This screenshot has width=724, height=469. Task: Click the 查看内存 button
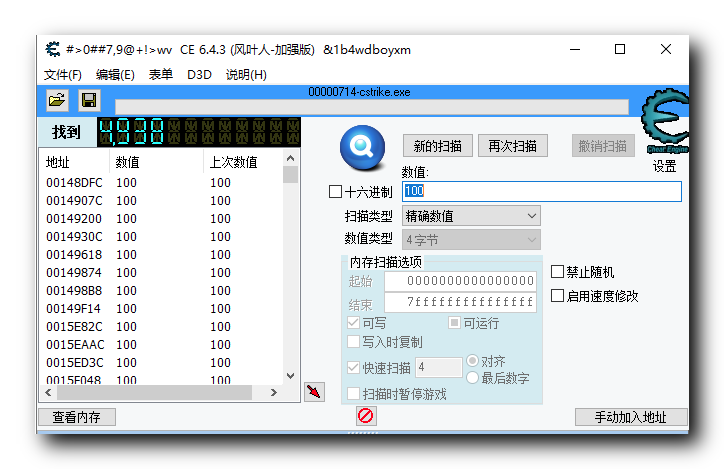click(77, 417)
